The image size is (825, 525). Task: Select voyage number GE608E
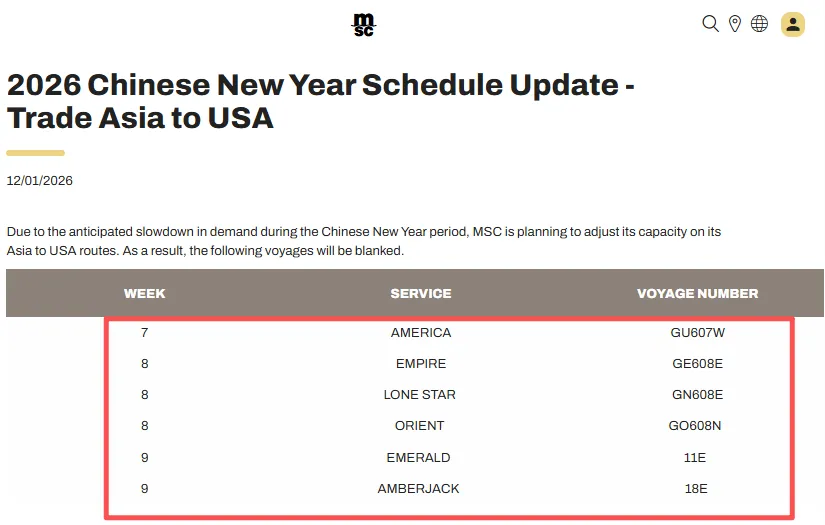(x=697, y=364)
